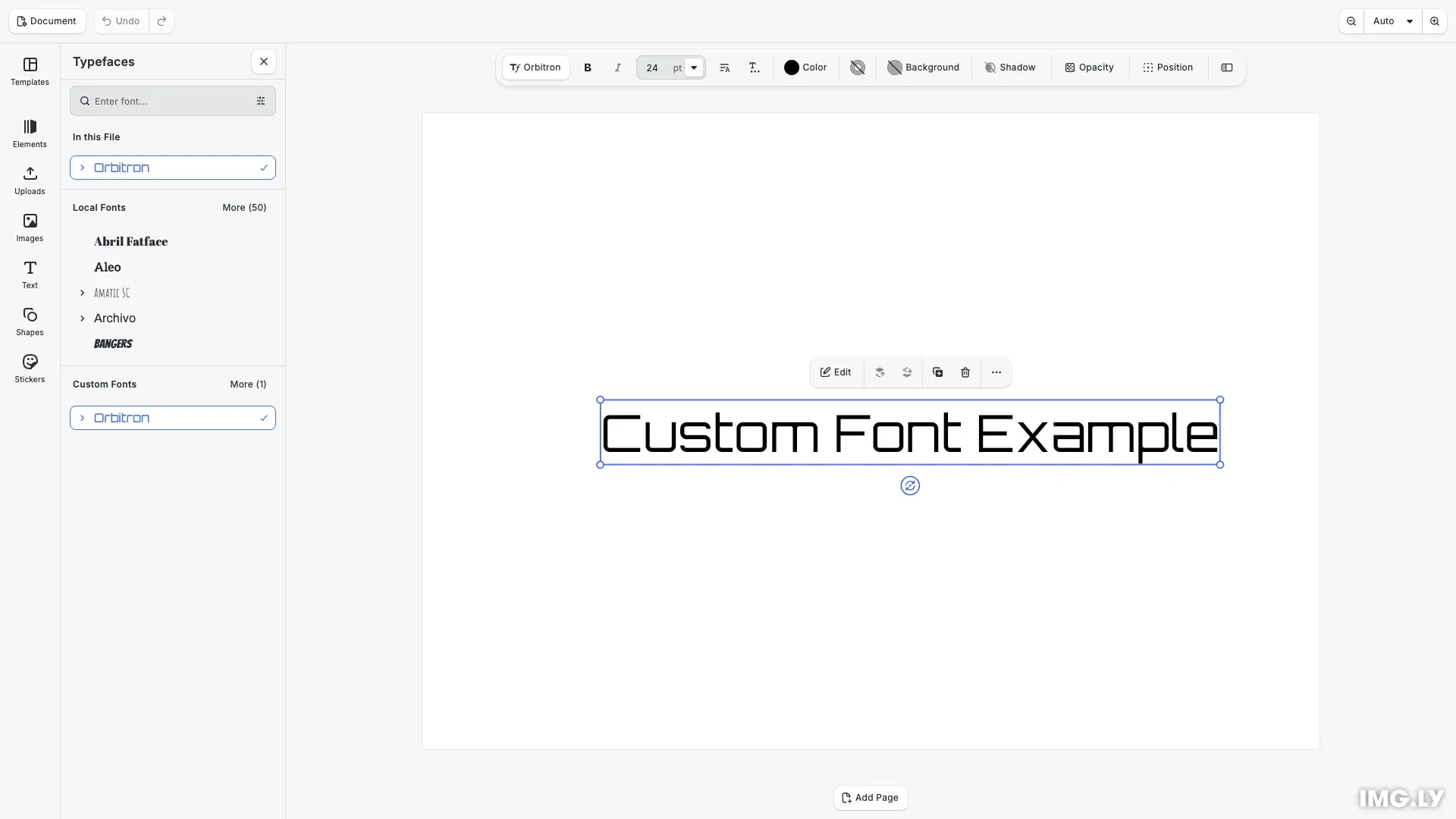Screen dimensions: 1456x819
Task: Expand Orbitron under Custom Fonts
Action: click(x=83, y=418)
